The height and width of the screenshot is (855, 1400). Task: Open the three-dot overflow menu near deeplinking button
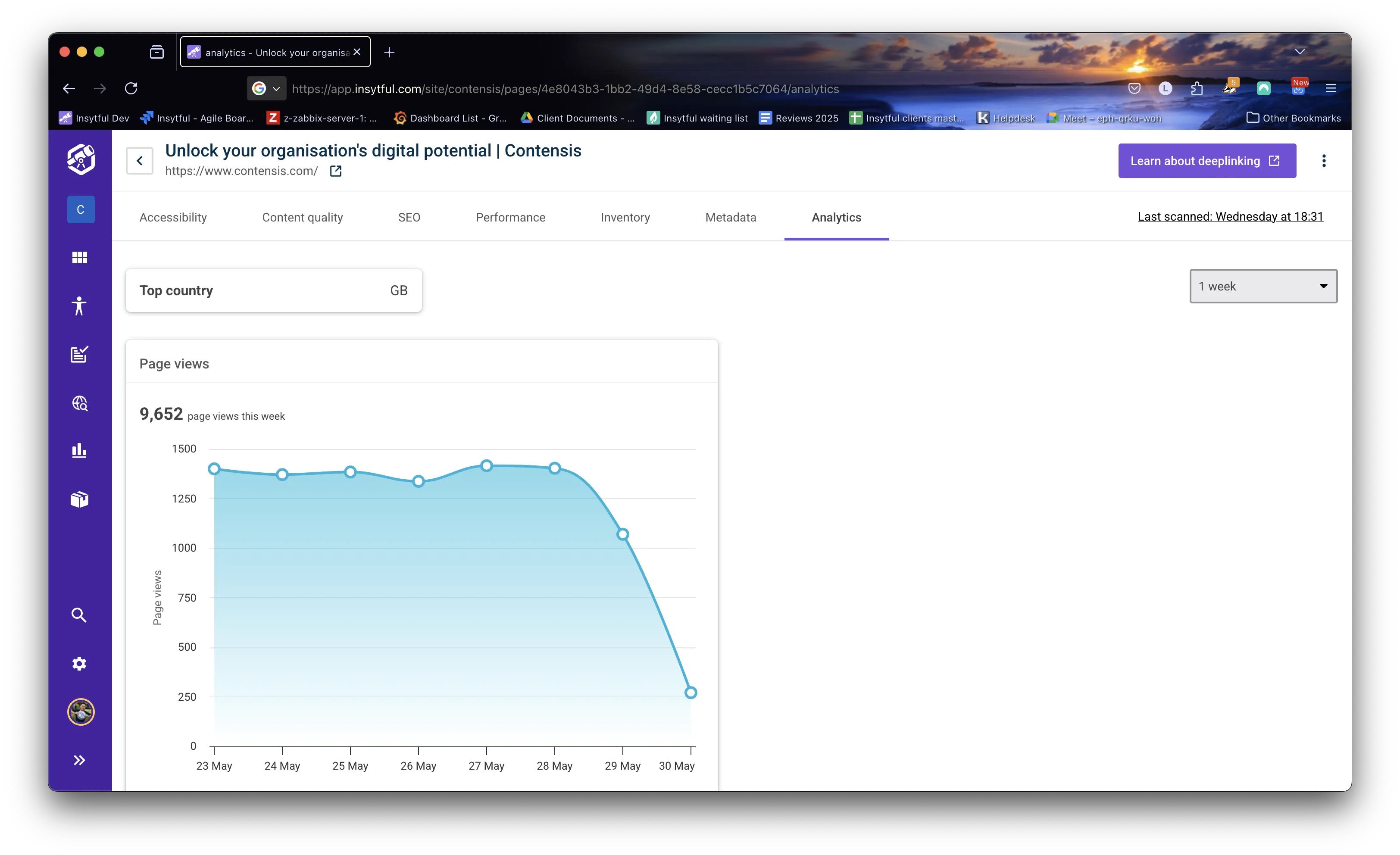tap(1324, 161)
